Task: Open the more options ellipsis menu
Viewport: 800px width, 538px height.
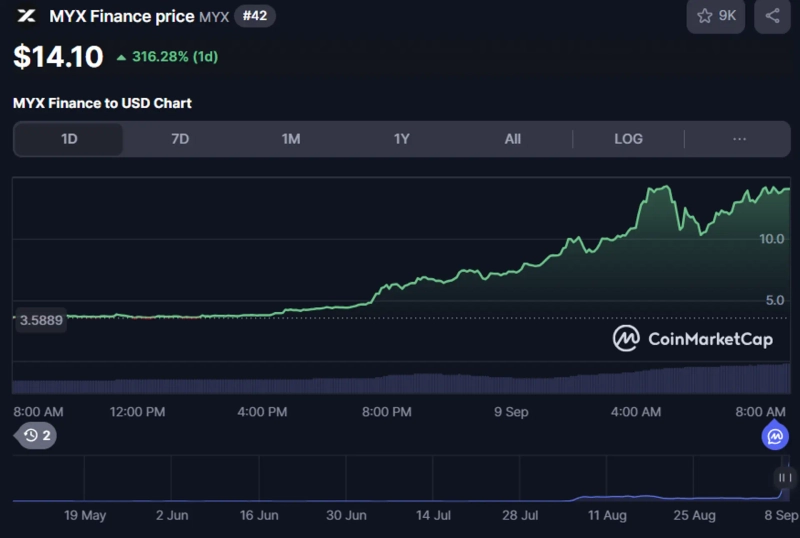Action: 740,139
